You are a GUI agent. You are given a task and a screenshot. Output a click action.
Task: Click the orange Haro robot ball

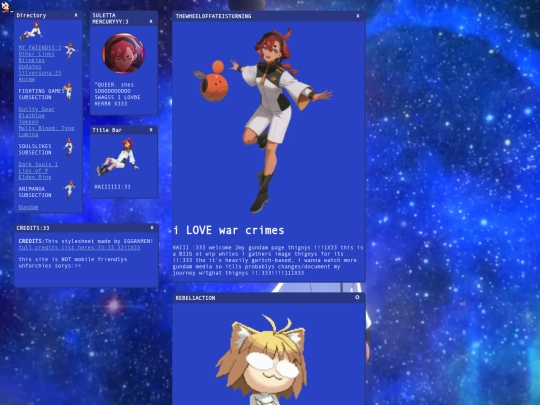(212, 81)
